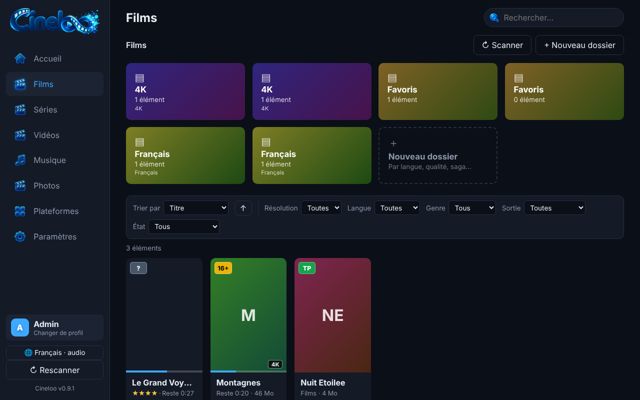Click the Montagnes title text

238,383
